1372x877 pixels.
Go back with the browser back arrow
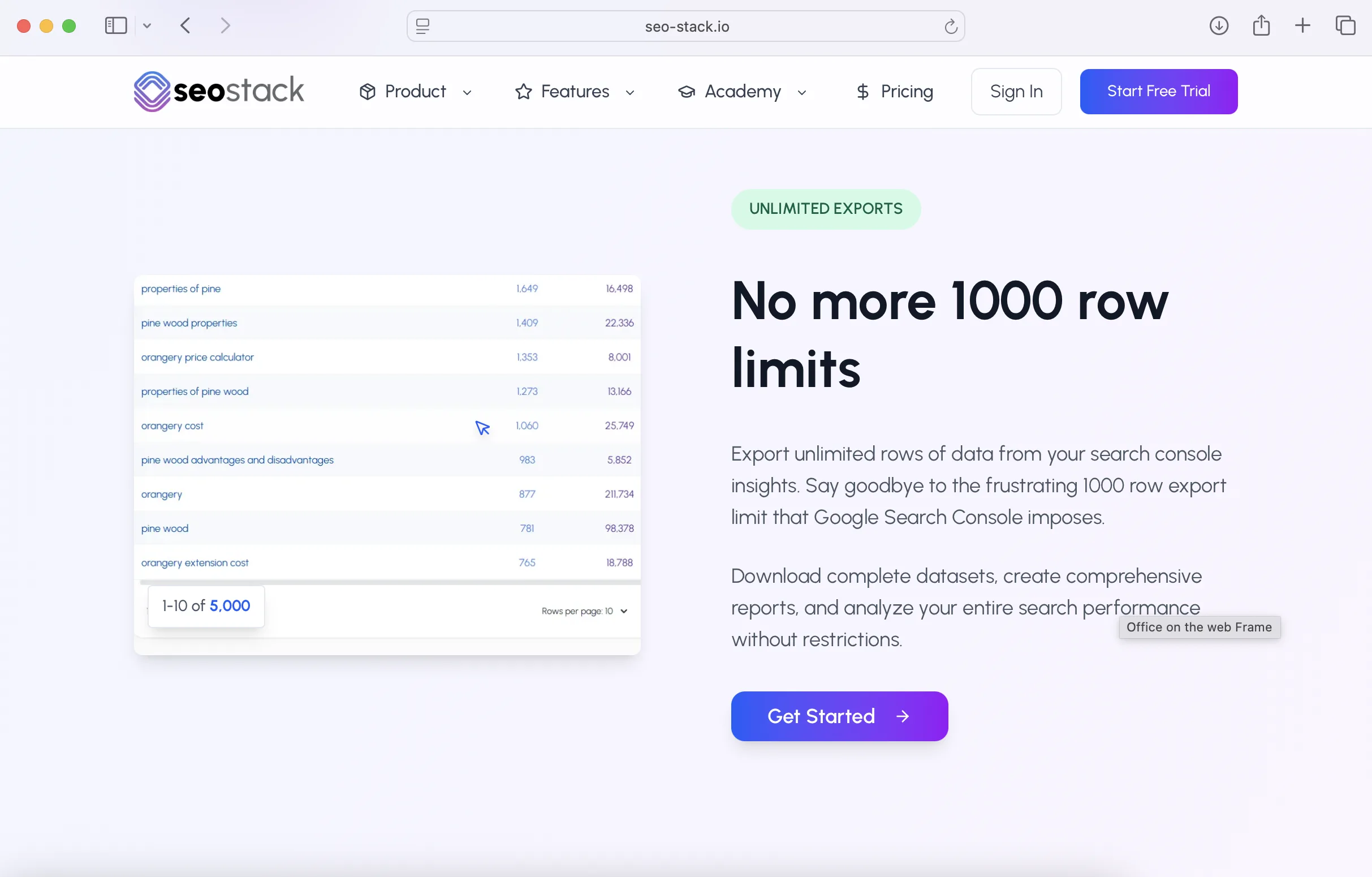185,25
